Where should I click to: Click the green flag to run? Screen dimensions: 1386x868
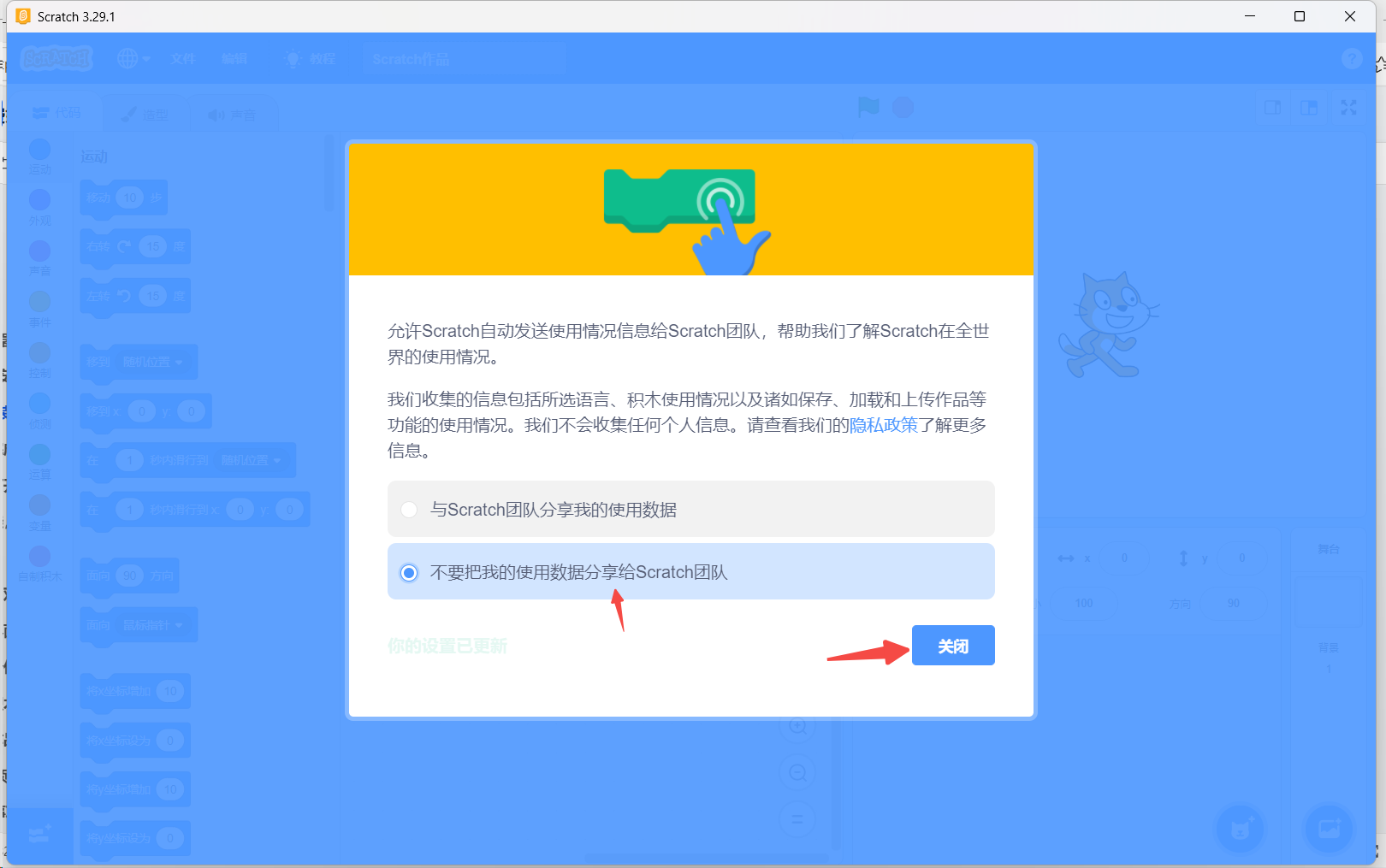point(868,107)
